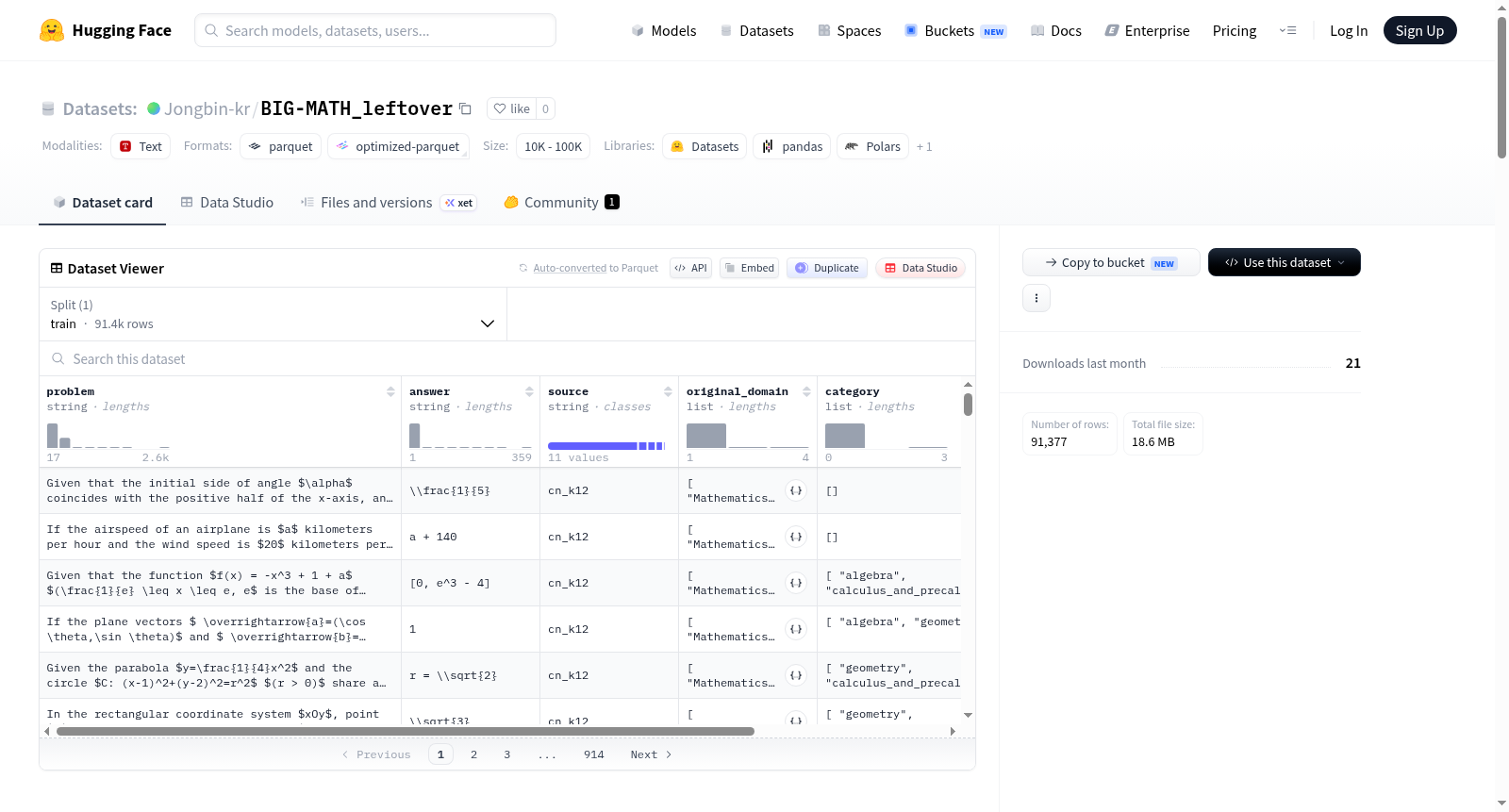
Task: Go to Spaces in the navigation
Action: tap(850, 30)
